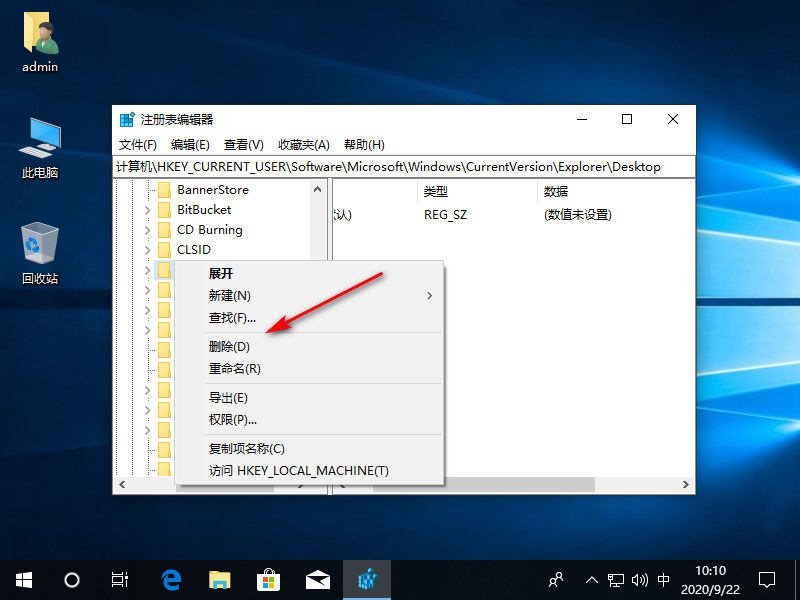Image resolution: width=800 pixels, height=600 pixels.
Task: Click the Windows Start button
Action: 23,579
